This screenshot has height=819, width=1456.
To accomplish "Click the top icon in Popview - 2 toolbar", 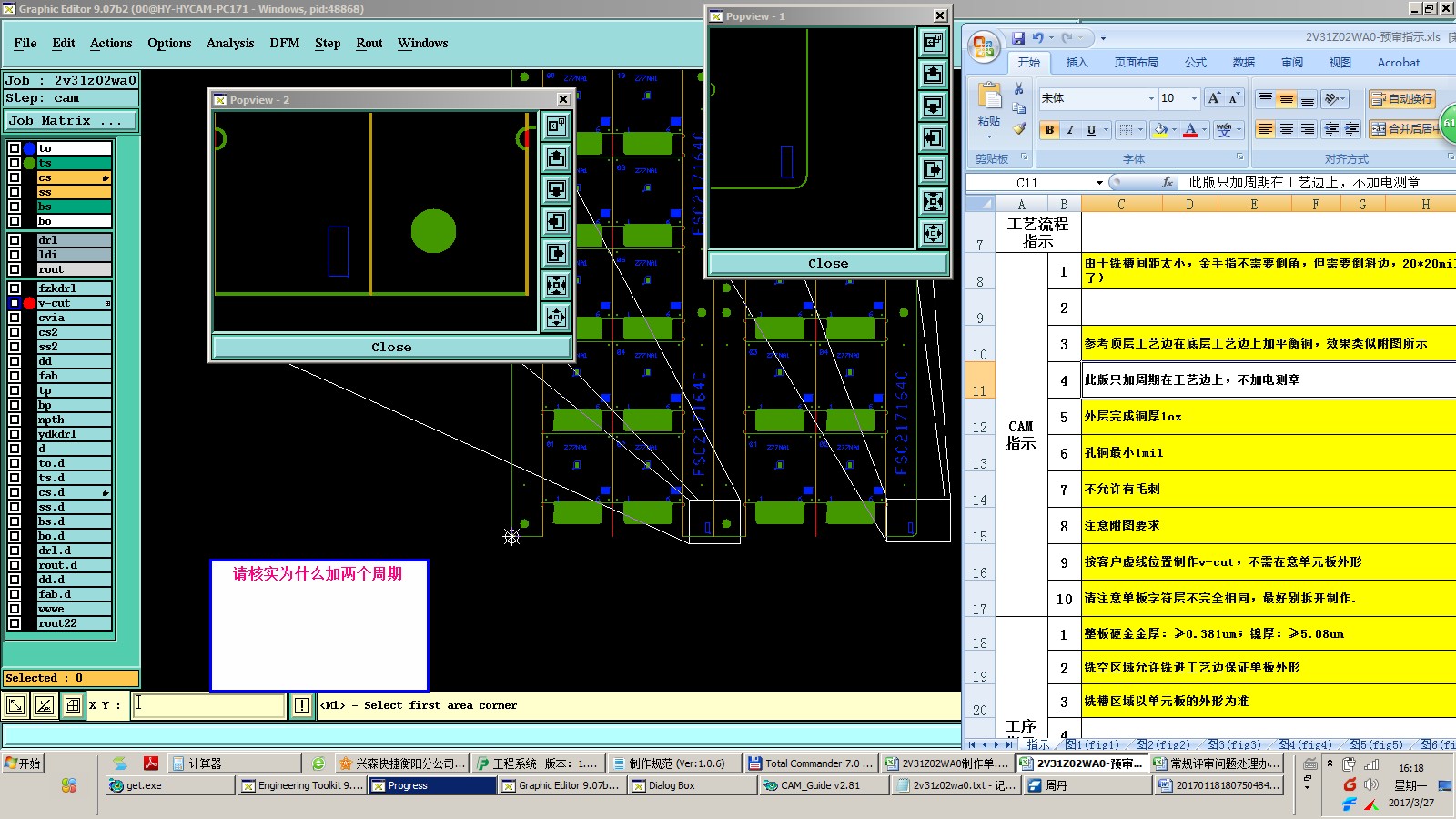I will coord(557,126).
